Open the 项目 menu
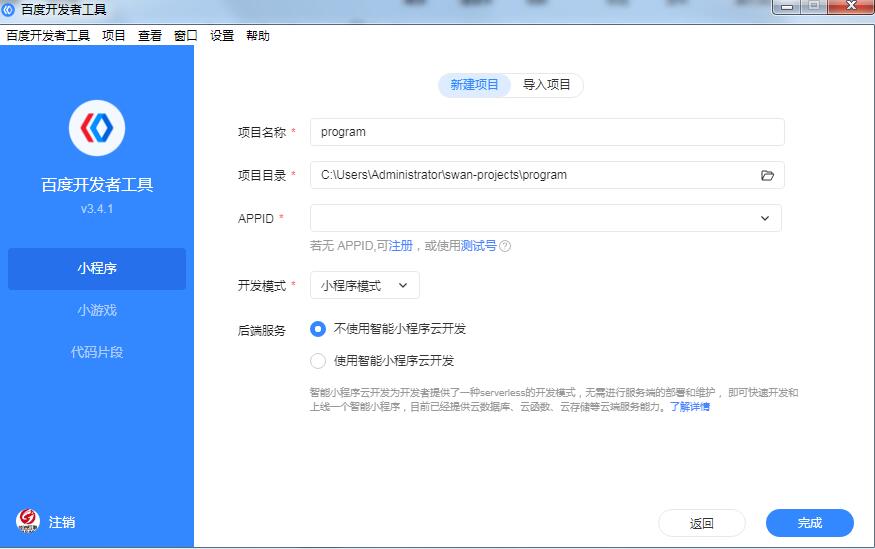Screen dimensions: 875x549 pyautogui.click(x=114, y=36)
